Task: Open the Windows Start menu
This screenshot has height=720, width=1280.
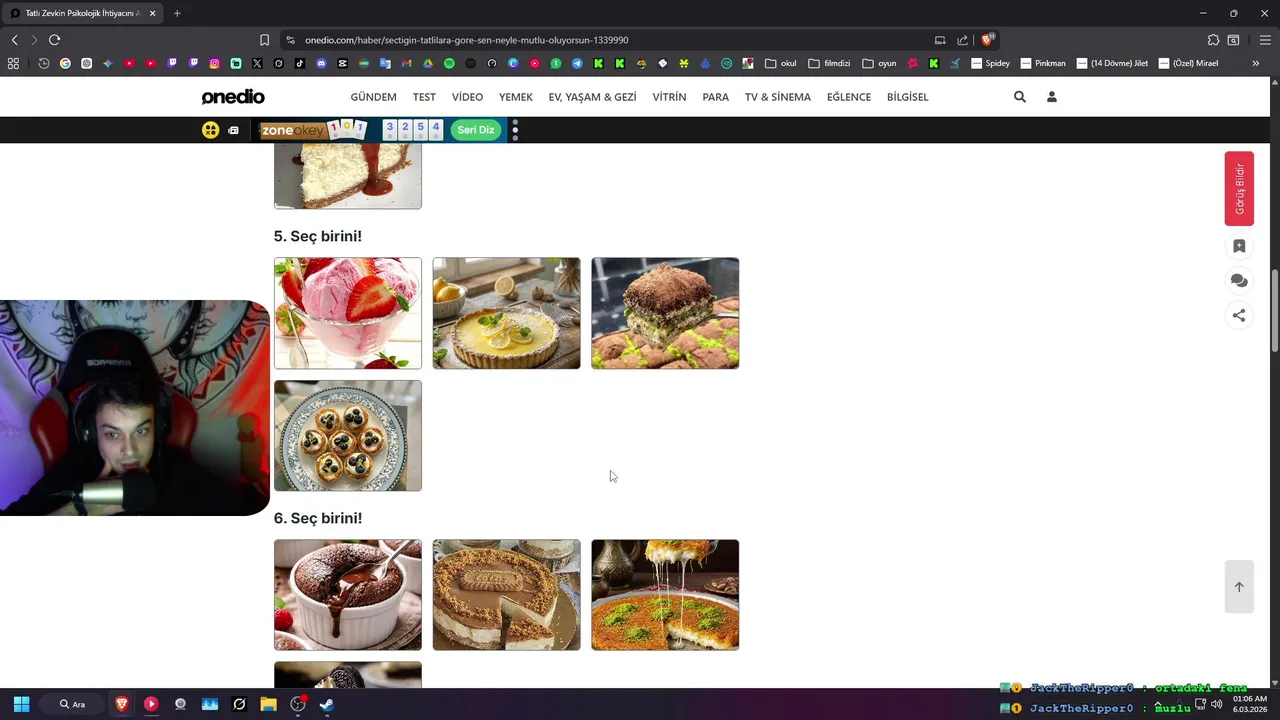Action: point(21,704)
